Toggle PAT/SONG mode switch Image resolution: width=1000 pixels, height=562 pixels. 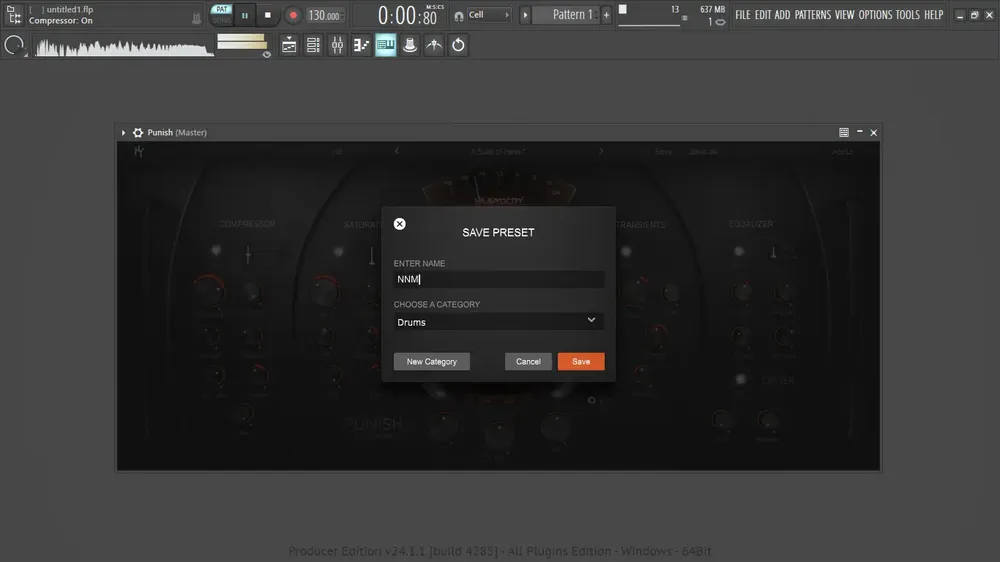coord(221,15)
